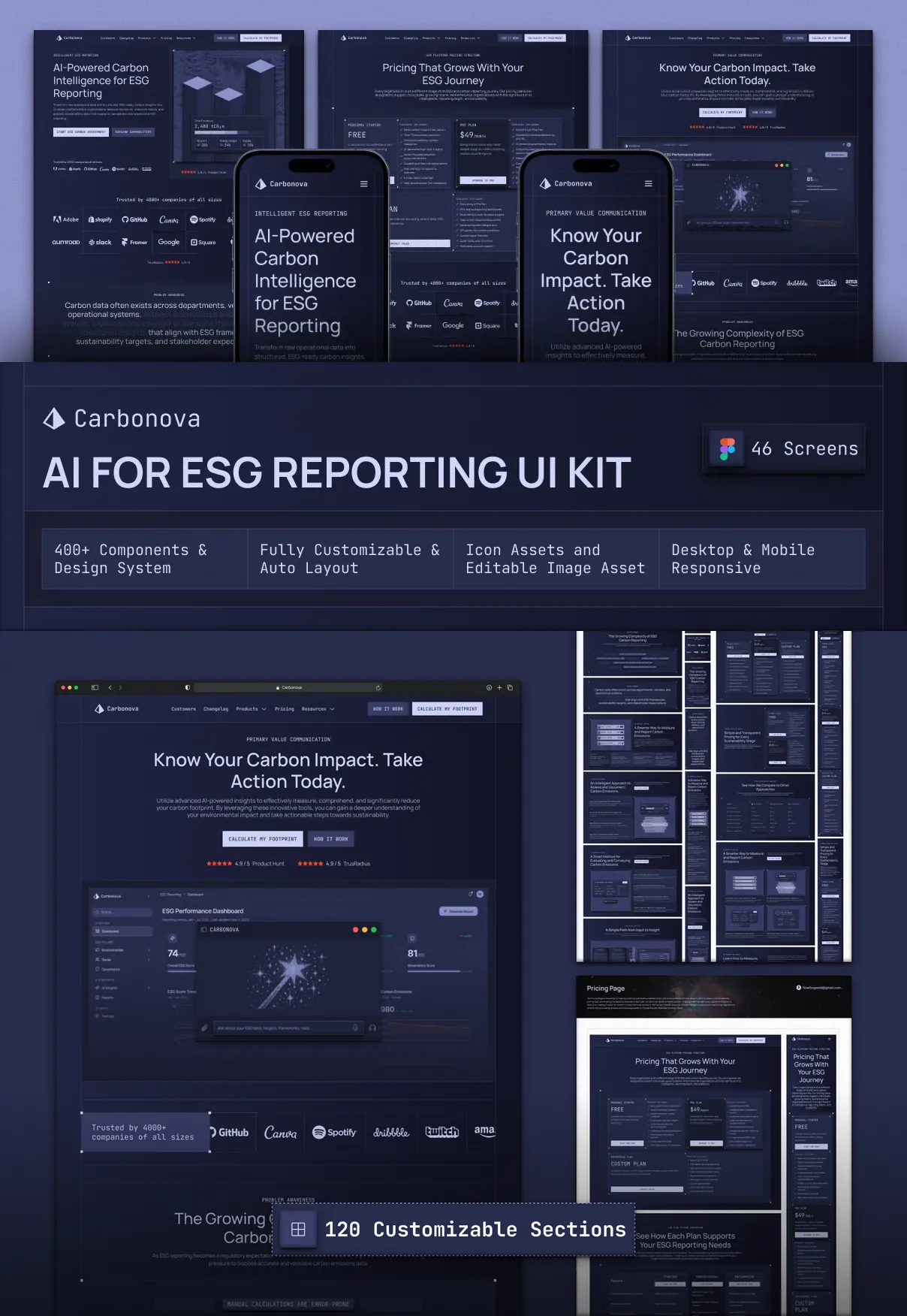Click the hero Calculate My Footprint button
907x1316 pixels.
click(x=263, y=839)
